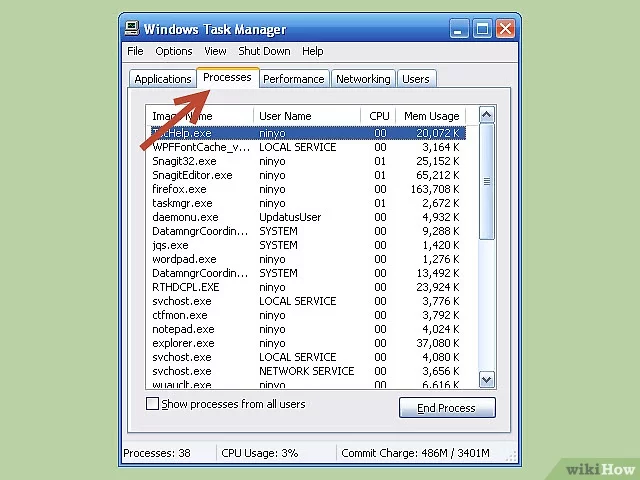
Task: Click the UpdatusUser user name cell
Action: [290, 217]
